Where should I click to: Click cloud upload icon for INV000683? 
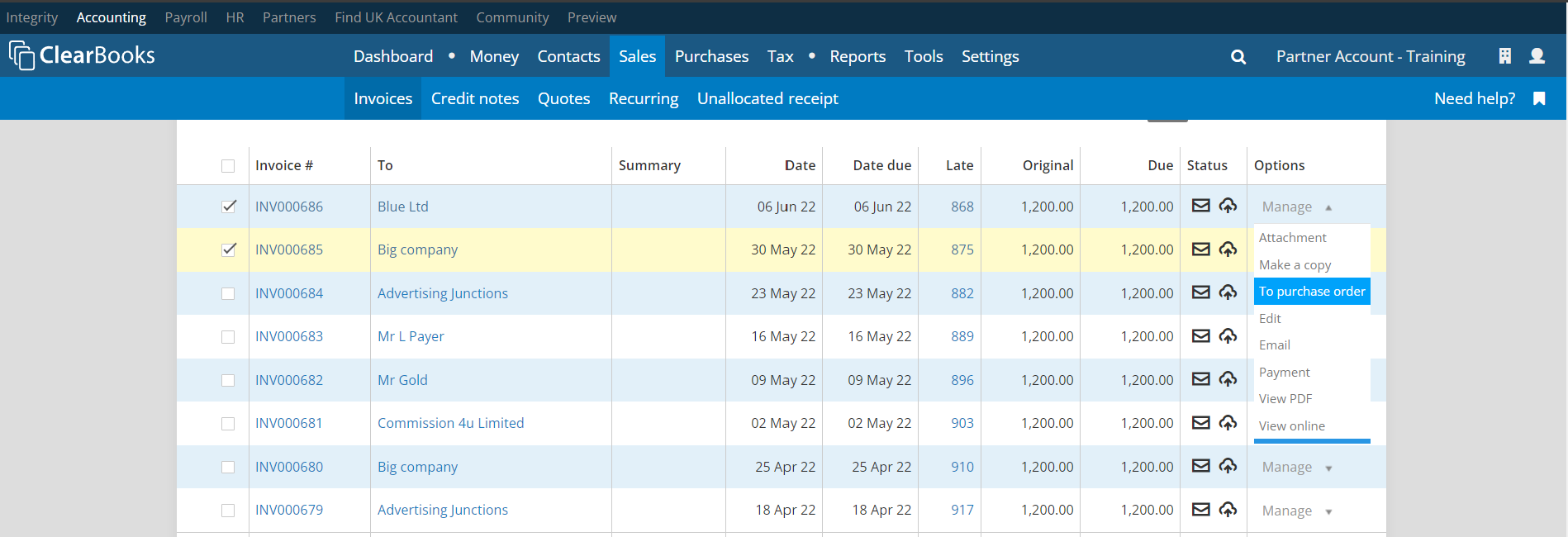[x=1228, y=336]
